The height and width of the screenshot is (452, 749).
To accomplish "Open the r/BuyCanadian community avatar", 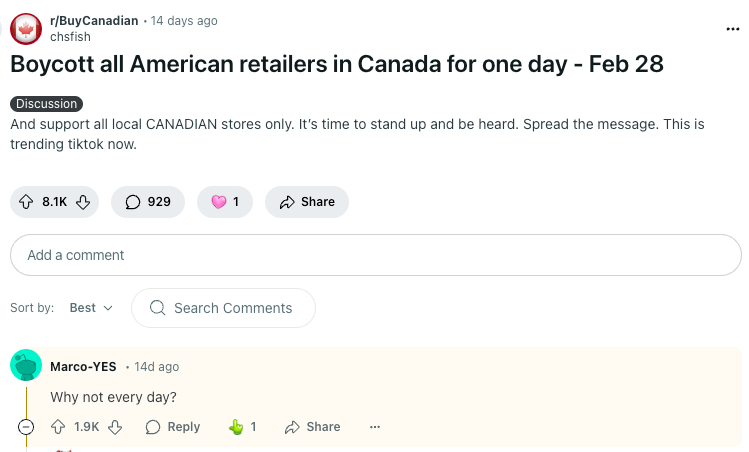I will point(26,29).
